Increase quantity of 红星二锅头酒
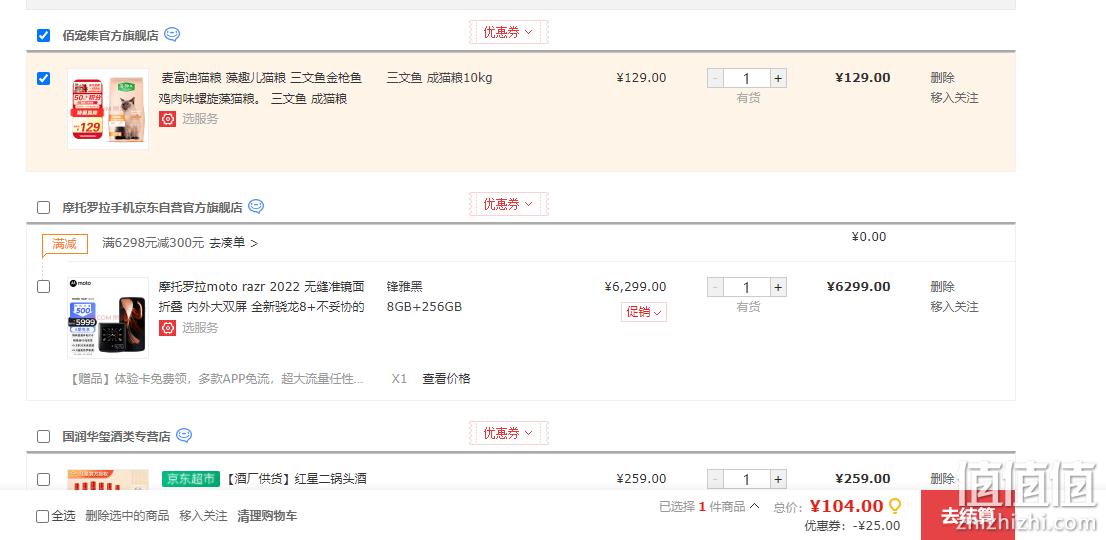This screenshot has height=540, width=1106. tap(778, 479)
